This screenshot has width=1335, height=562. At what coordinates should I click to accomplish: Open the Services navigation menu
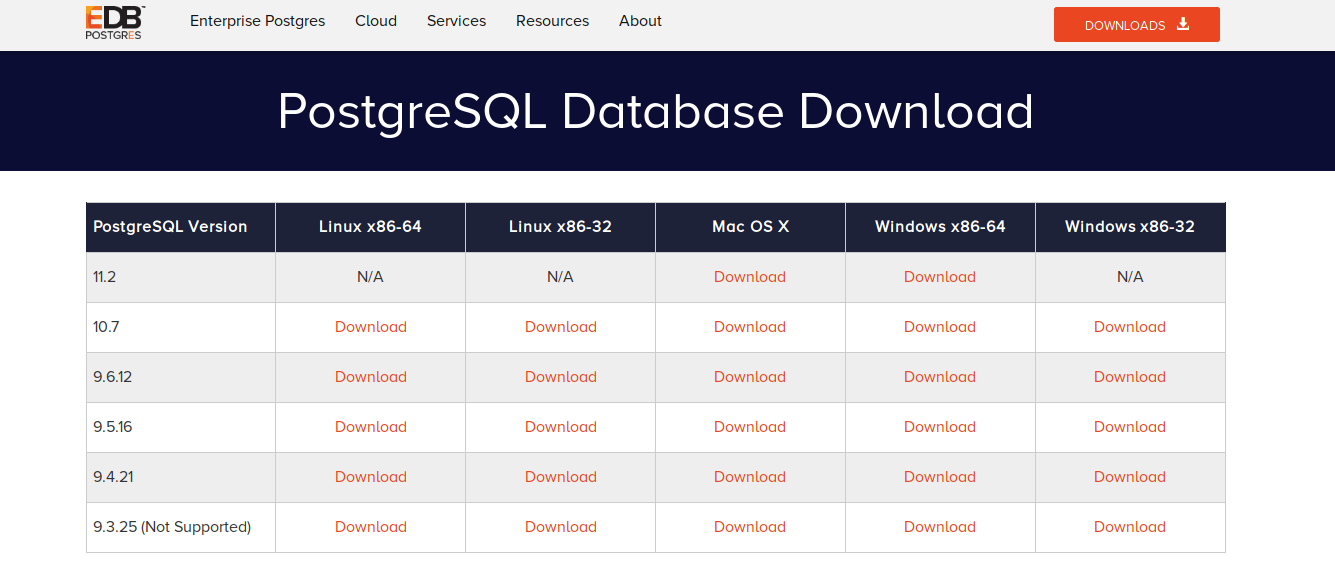tap(456, 21)
